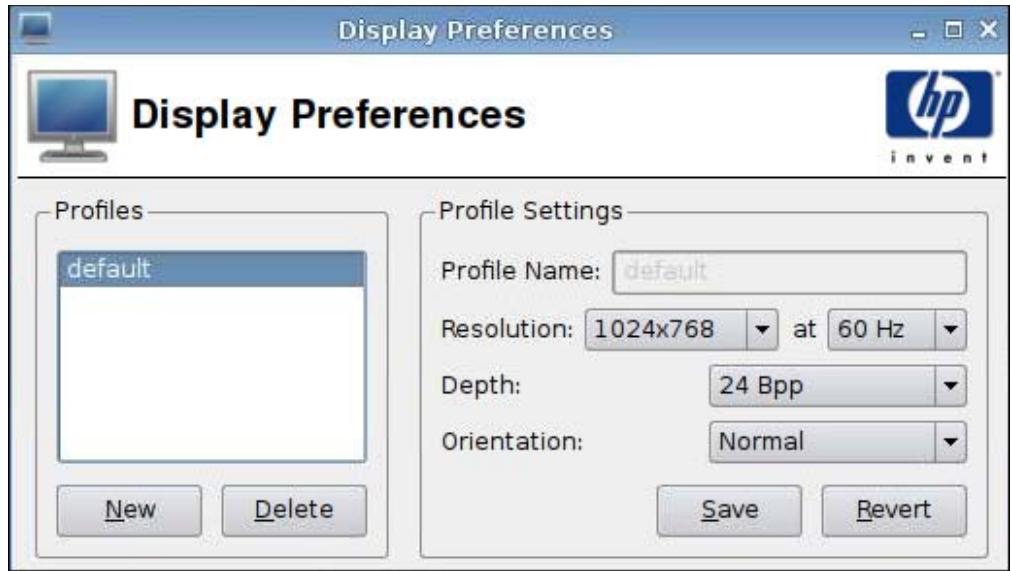Click the Delete profile button
This screenshot has height=571, width=1012.
coord(294,510)
